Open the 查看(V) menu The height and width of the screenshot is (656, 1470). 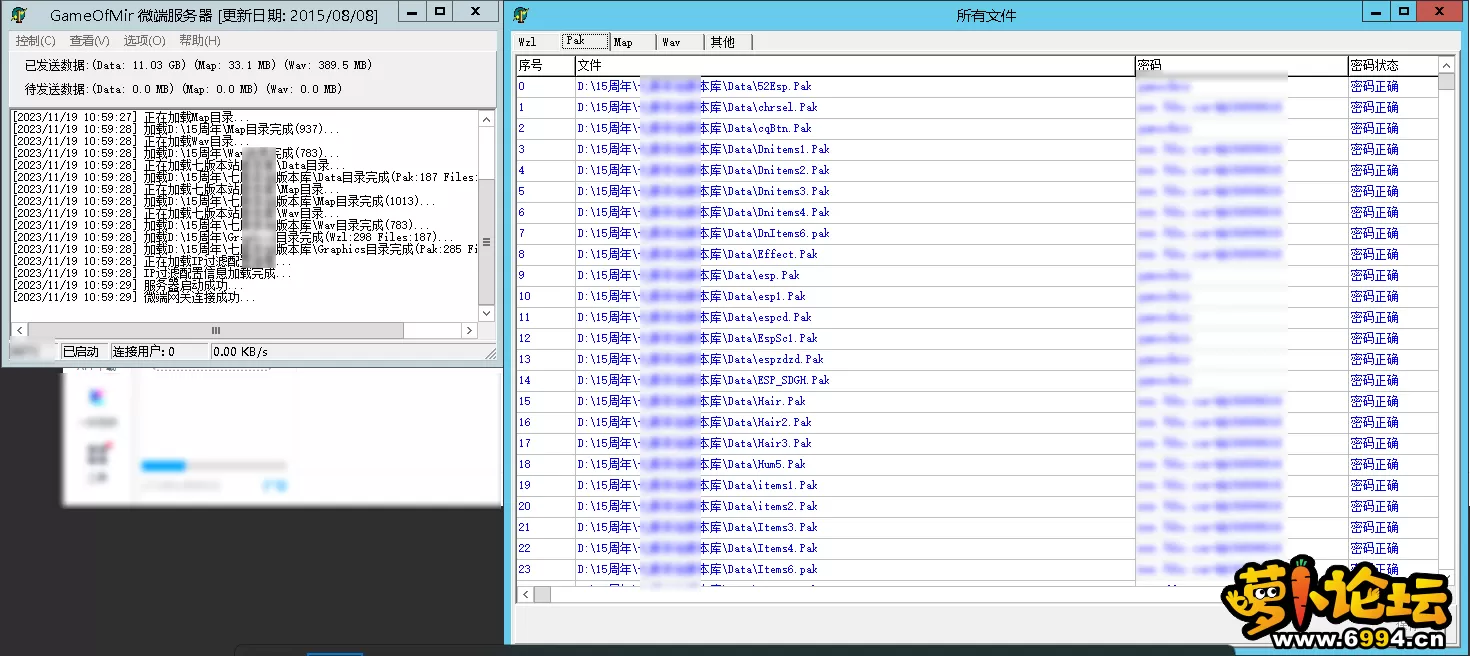coord(89,41)
